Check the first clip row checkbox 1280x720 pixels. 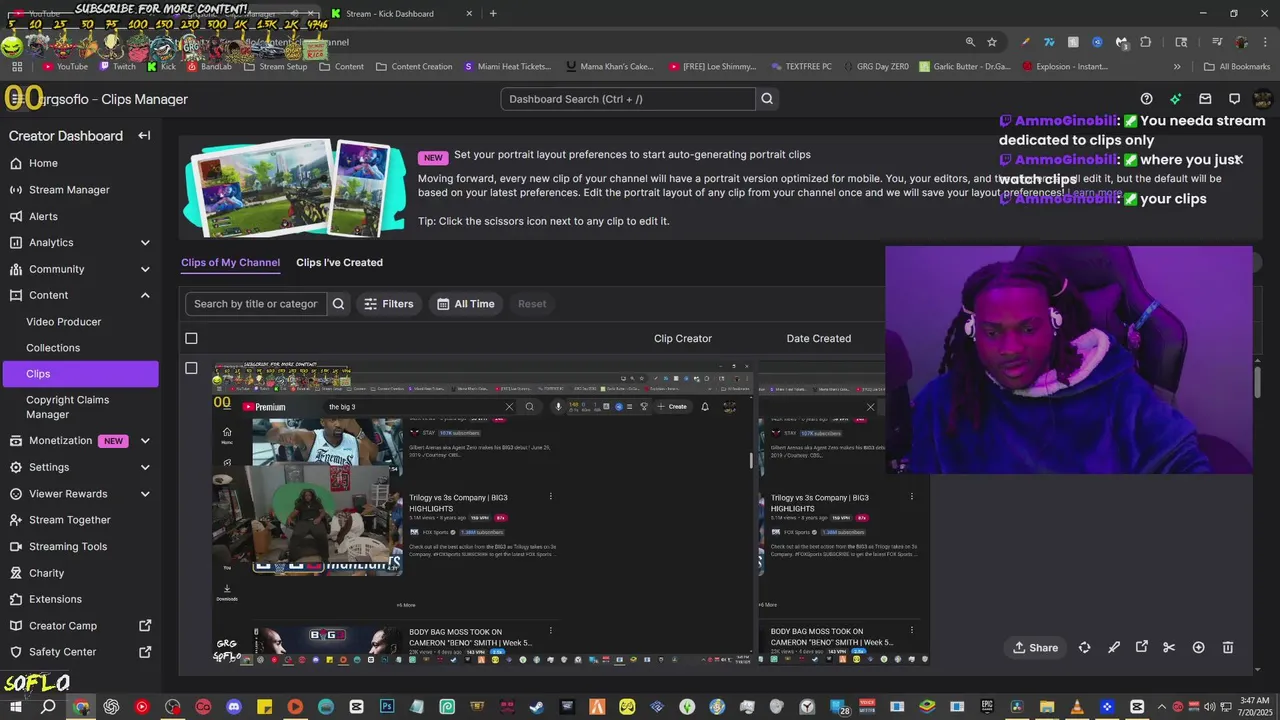[191, 368]
